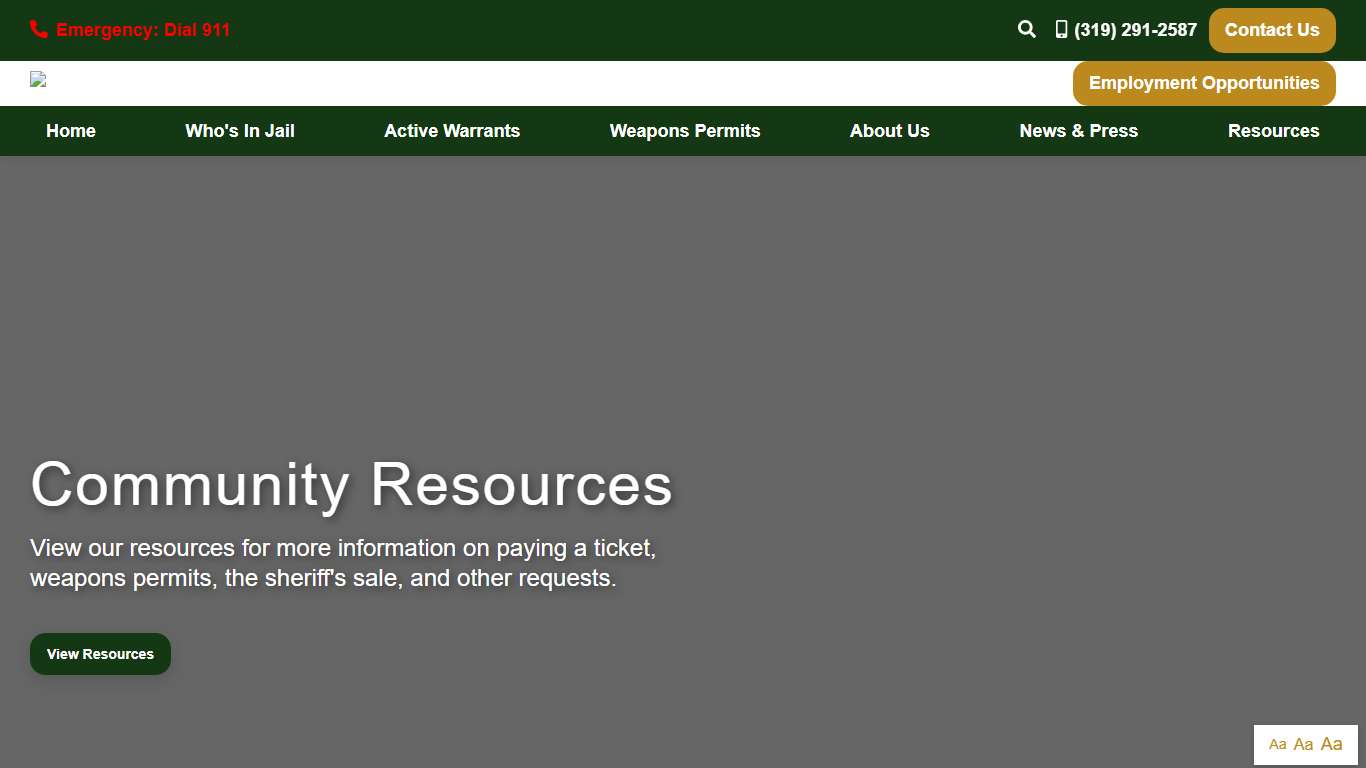Open the Who's In Jail menu
This screenshot has height=768, width=1366.
[240, 131]
